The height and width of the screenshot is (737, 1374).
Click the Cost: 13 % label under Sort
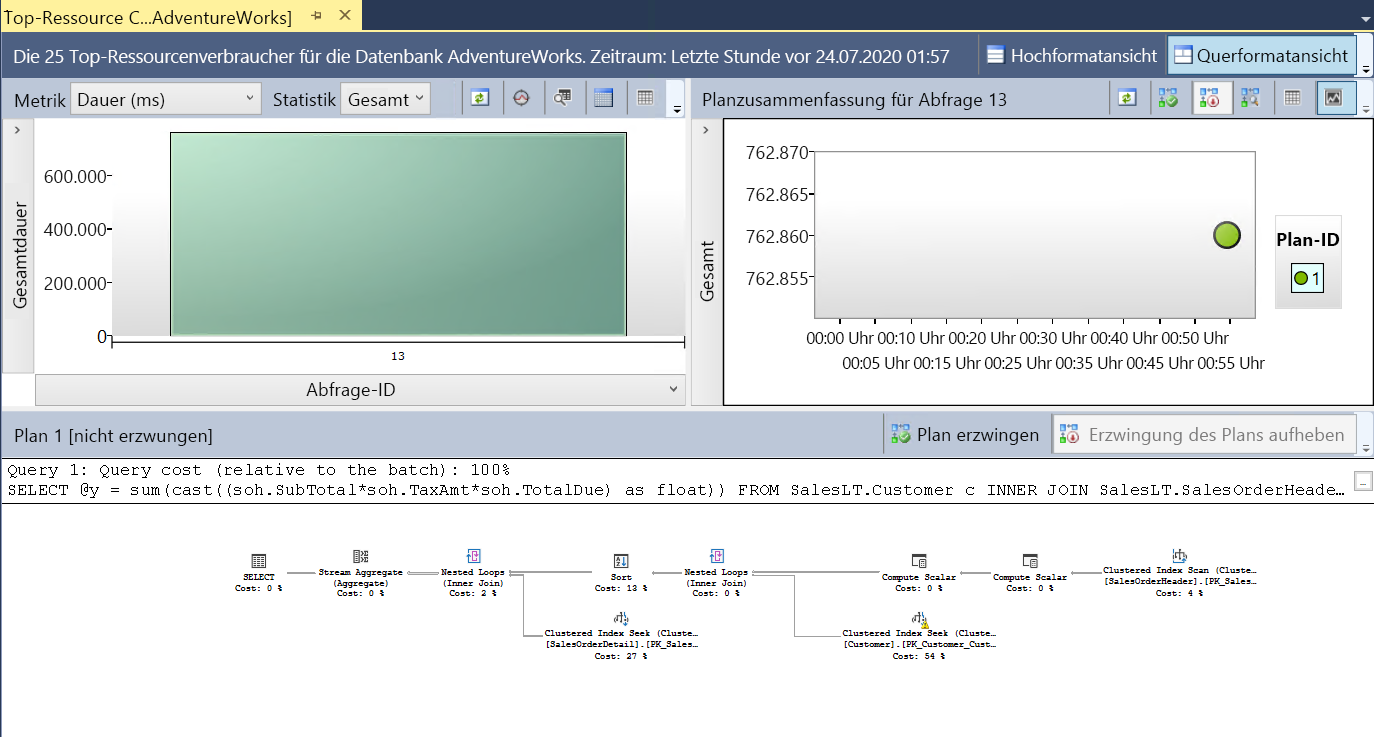point(621,588)
